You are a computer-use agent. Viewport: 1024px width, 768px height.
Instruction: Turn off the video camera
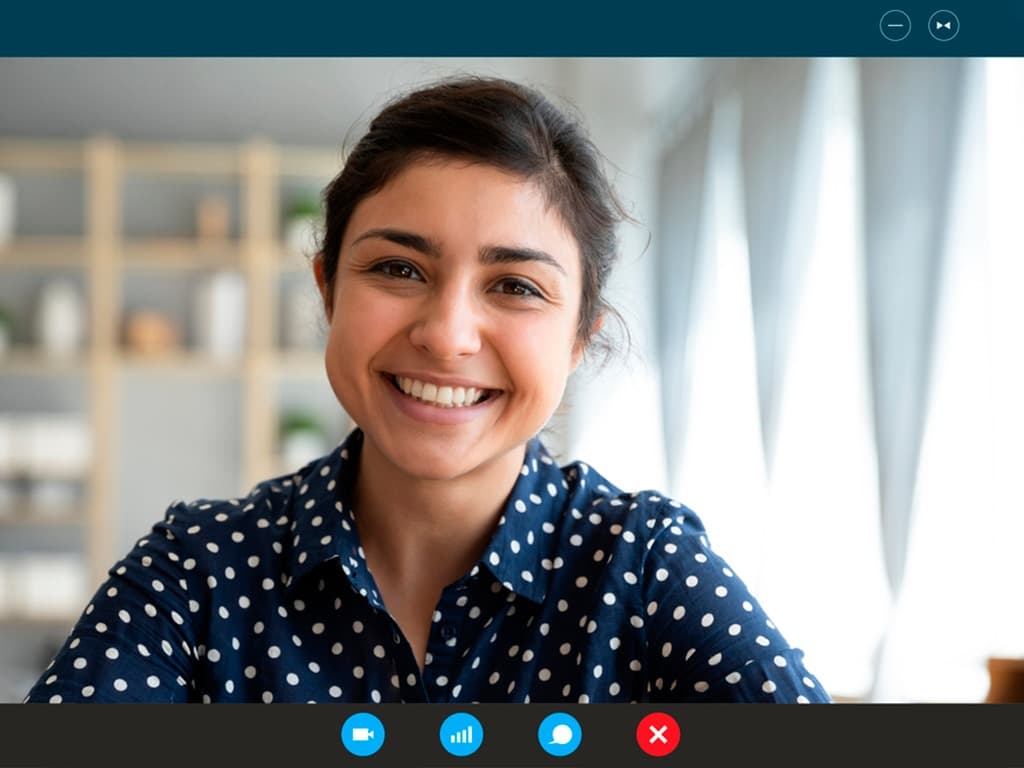tap(362, 735)
